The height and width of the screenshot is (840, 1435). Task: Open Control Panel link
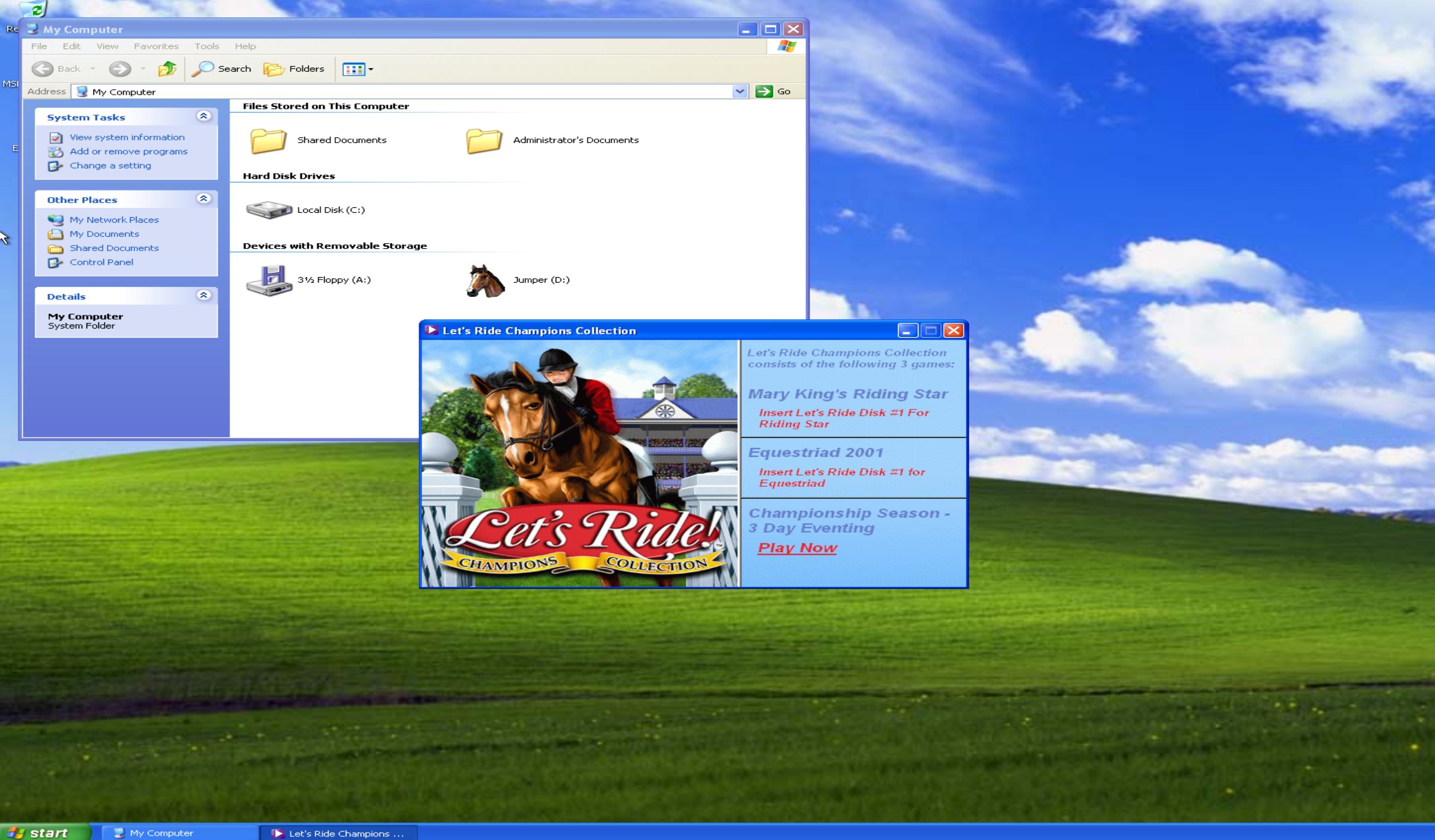click(x=101, y=262)
